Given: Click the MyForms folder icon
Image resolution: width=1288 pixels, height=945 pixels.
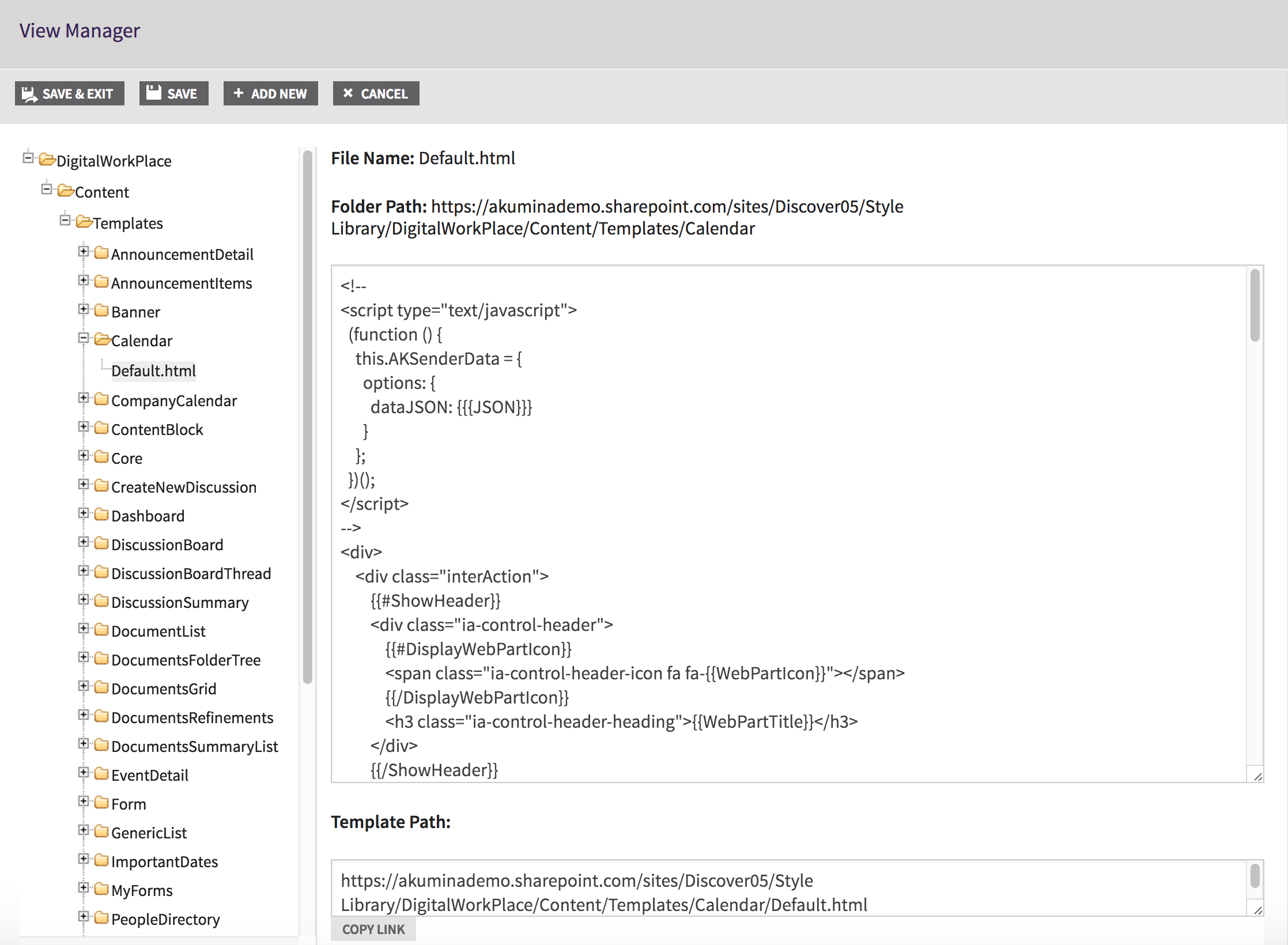Looking at the screenshot, I should 101,889.
